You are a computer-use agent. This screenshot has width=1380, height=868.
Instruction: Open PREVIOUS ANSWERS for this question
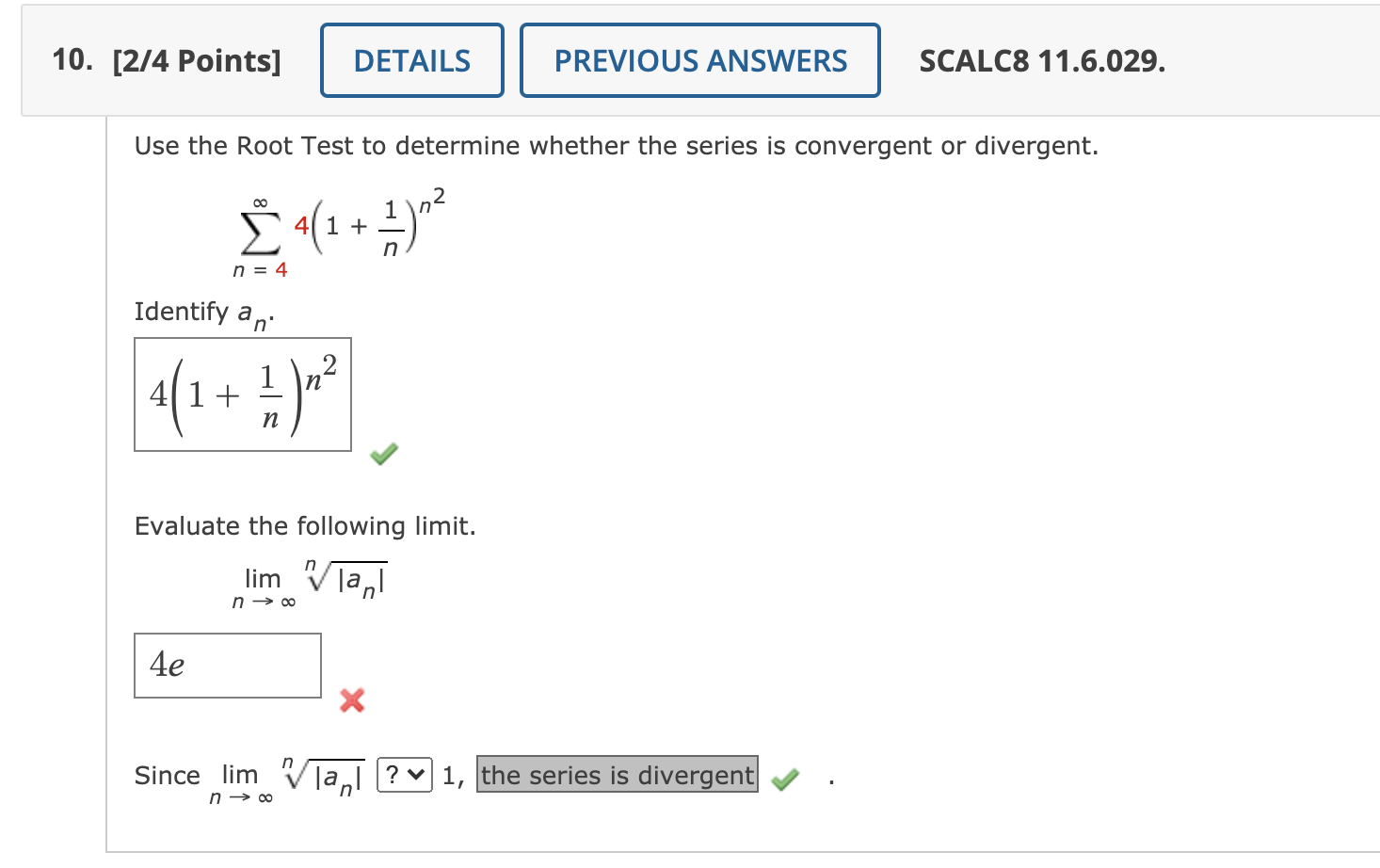pos(698,59)
